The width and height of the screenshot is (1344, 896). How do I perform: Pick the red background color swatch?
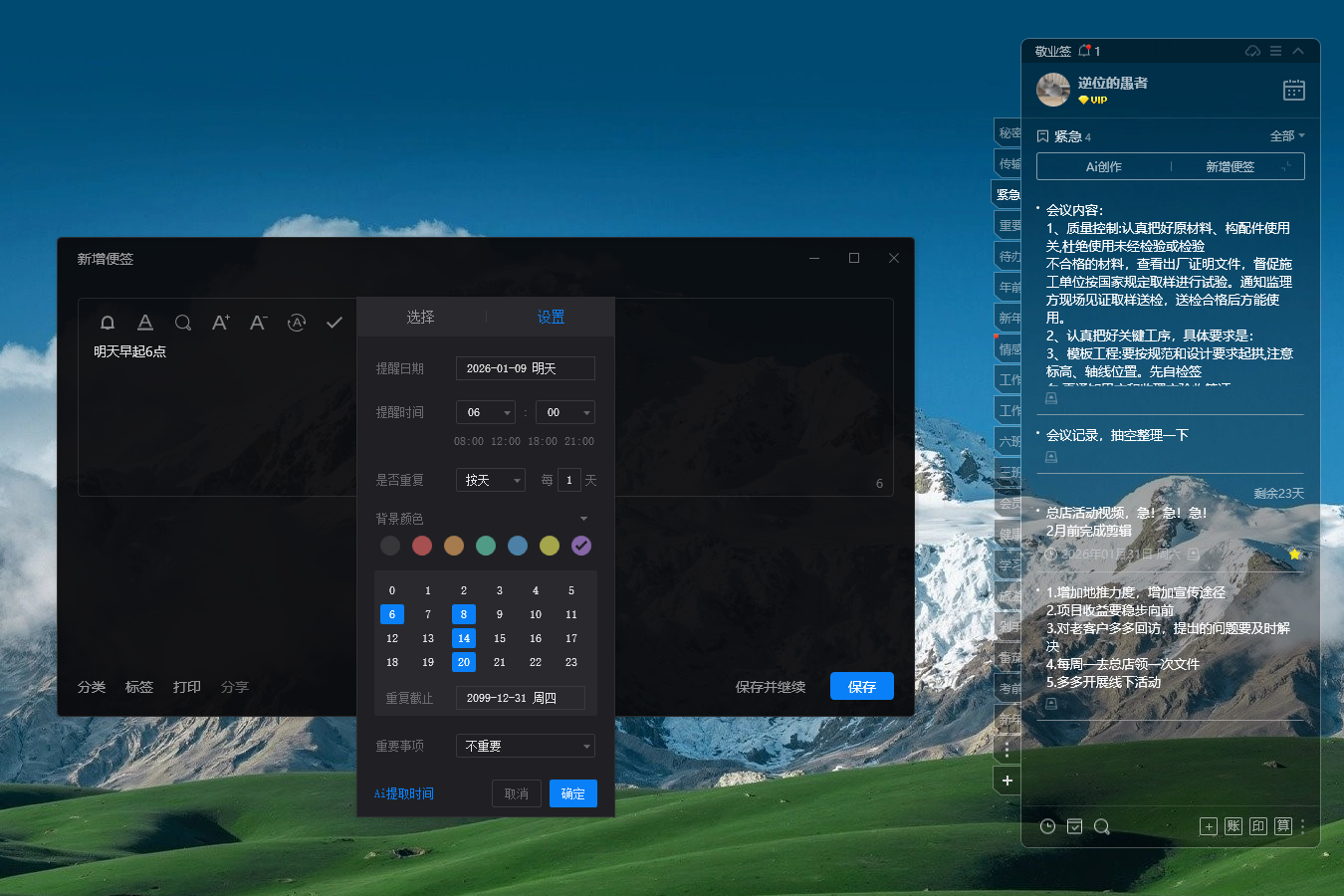[x=422, y=546]
